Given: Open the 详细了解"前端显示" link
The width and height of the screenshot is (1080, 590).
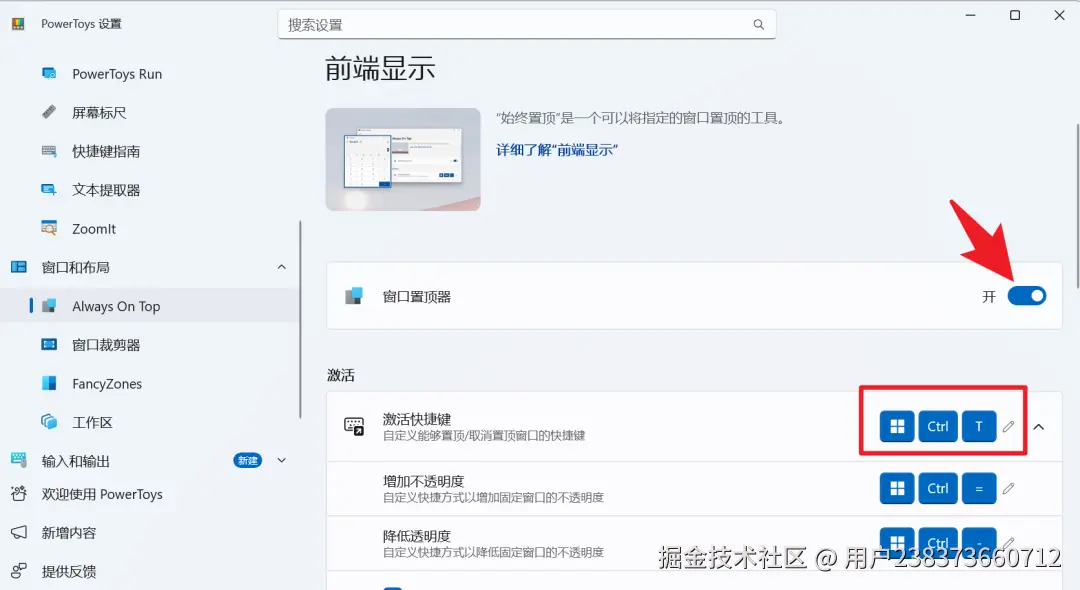Looking at the screenshot, I should (x=556, y=149).
